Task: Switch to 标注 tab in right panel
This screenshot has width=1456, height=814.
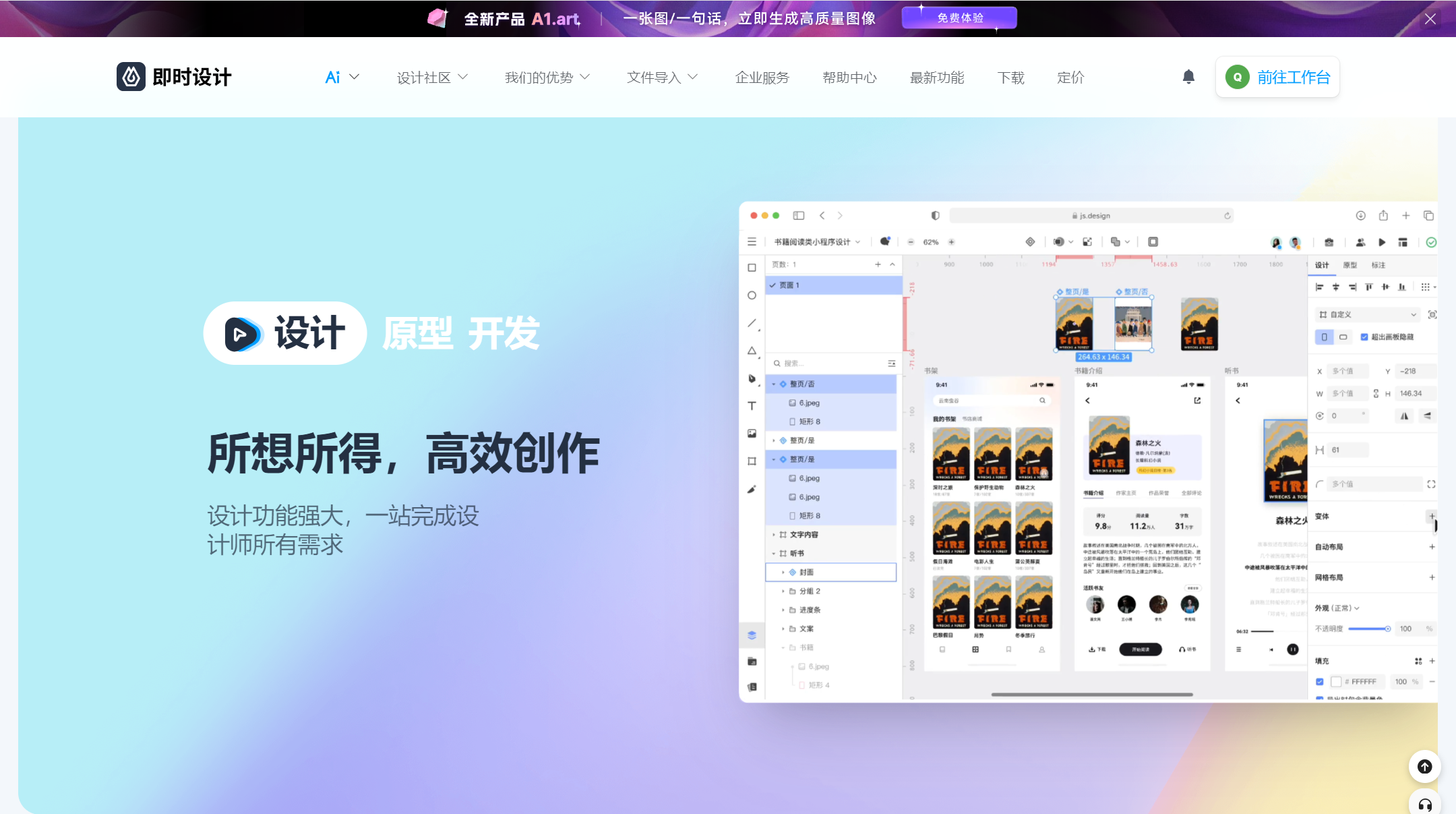Action: tap(1378, 265)
